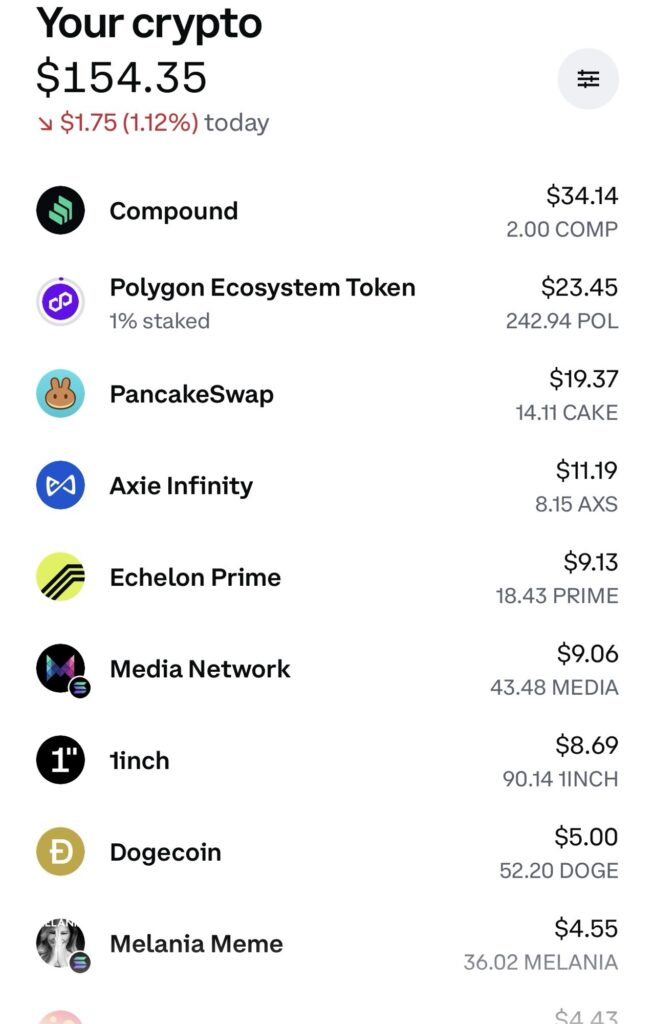Viewport: 653px width, 1024px height.
Task: Tap the PancakeSwap bunny icon
Action: 61,394
